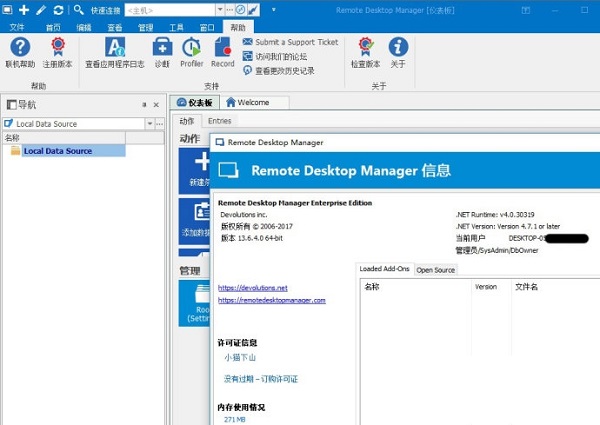The image size is (600, 425).
Task: Click the connect icon right of the compass
Action: pyautogui.click(x=253, y=10)
